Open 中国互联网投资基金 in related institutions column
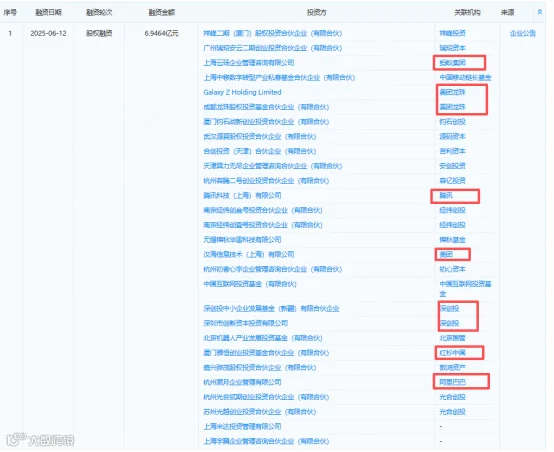Image resolution: width=554 pixels, height=452 pixels. (x=465, y=289)
